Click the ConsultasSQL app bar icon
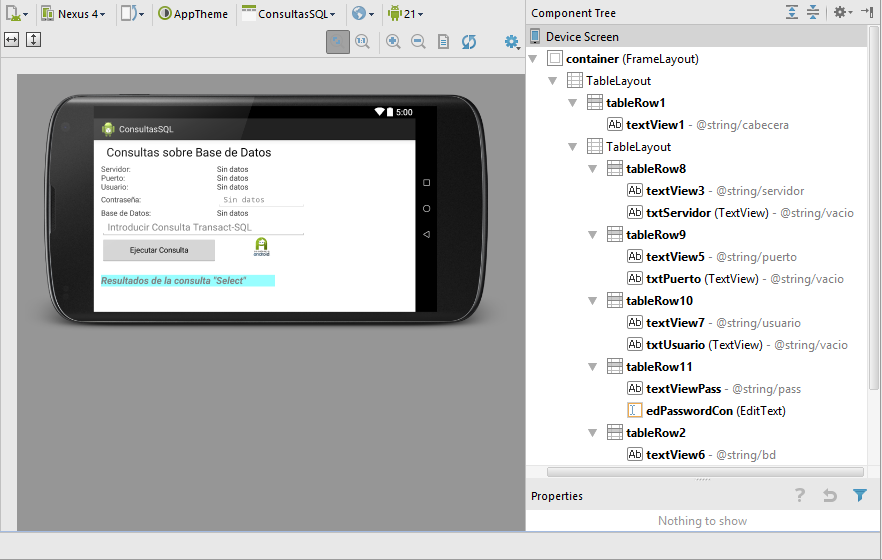 pos(108,129)
